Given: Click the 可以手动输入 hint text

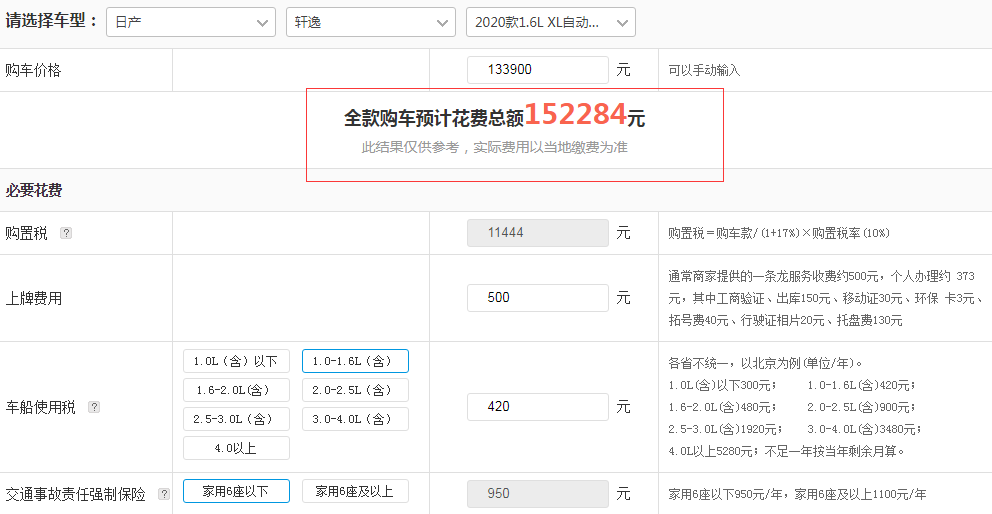Looking at the screenshot, I should pos(704,70).
